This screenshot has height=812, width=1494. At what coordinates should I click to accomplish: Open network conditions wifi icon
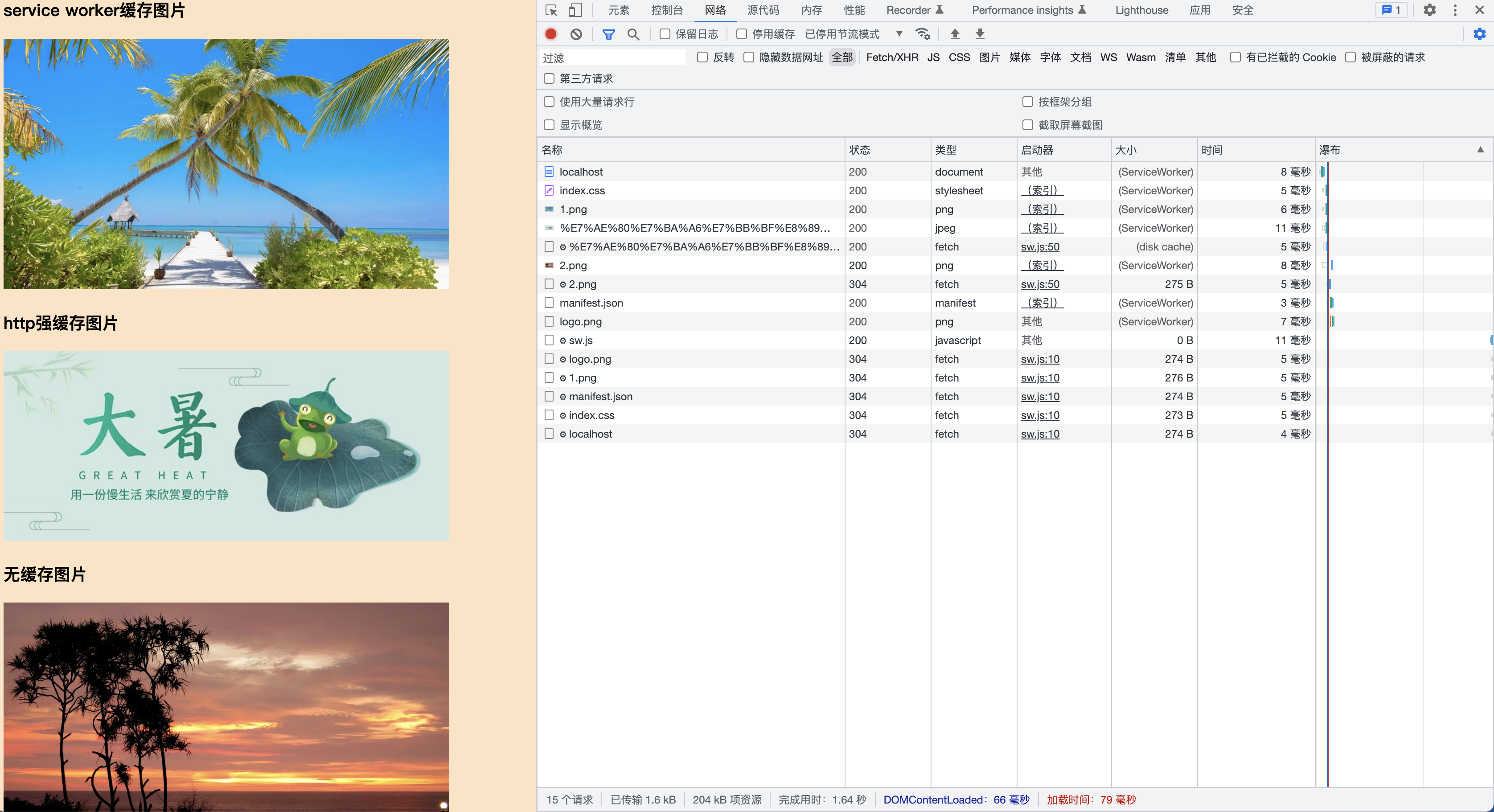pos(923,34)
